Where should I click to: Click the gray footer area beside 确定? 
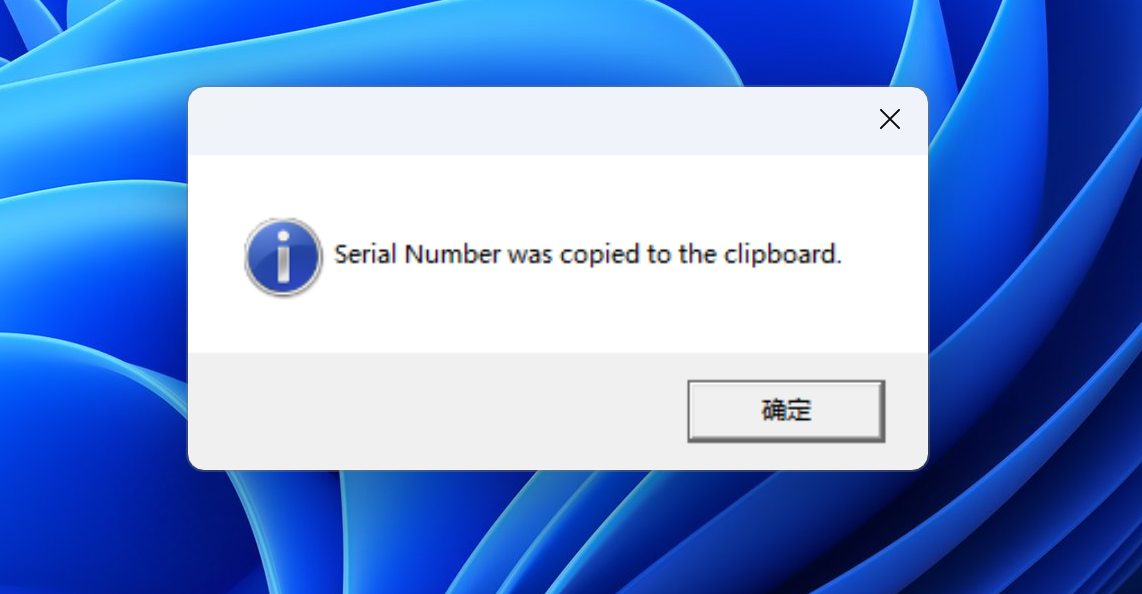point(437,411)
